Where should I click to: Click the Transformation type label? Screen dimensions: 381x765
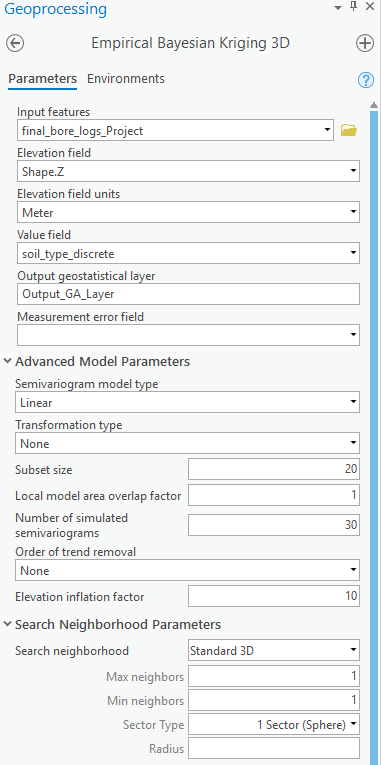[69, 425]
